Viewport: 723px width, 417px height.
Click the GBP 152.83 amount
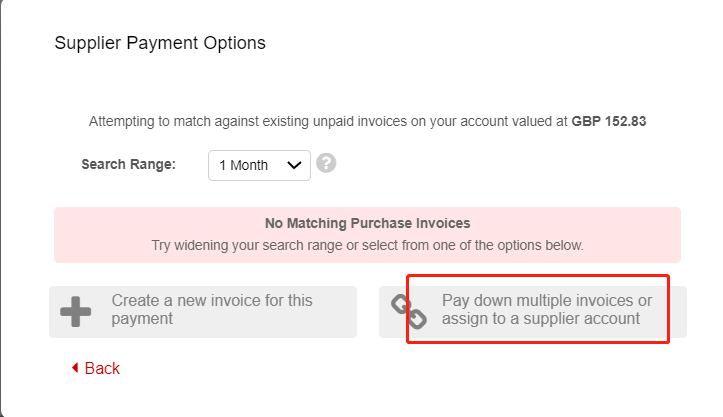pyautogui.click(x=609, y=122)
